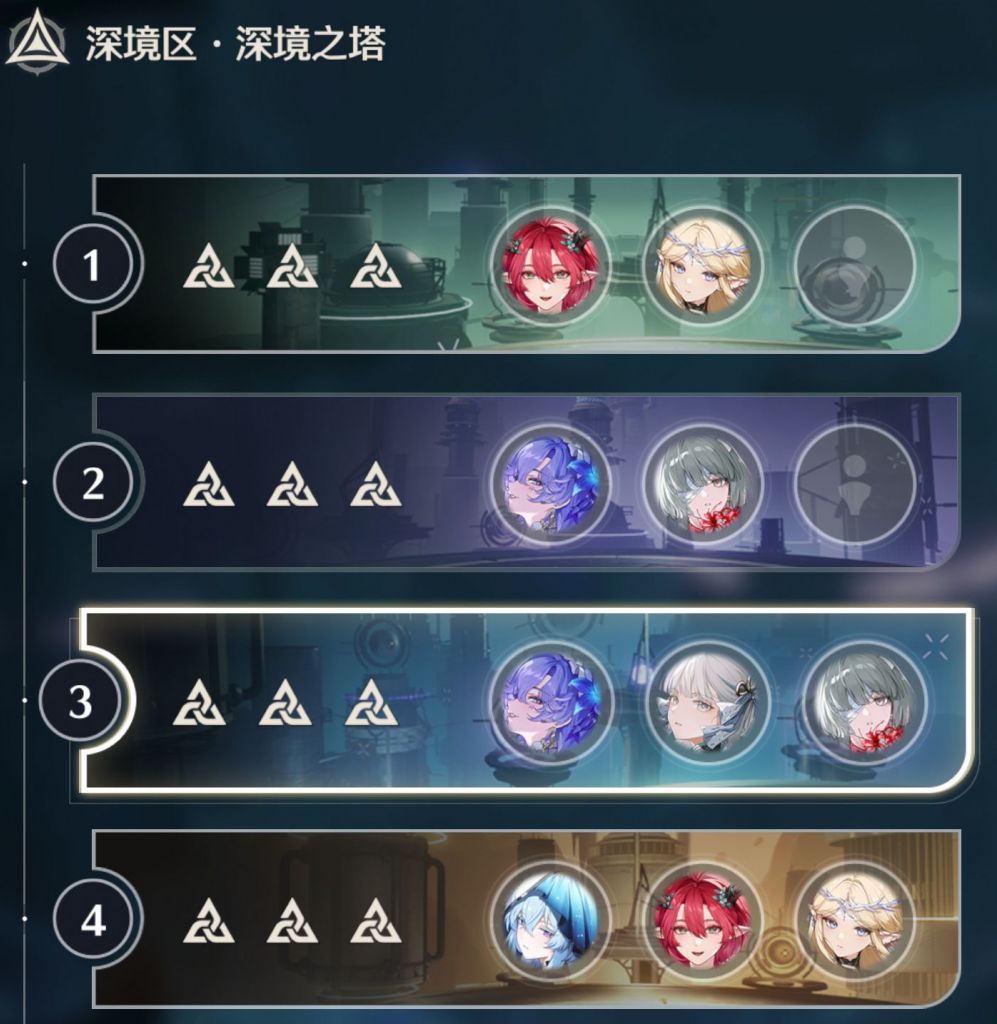The height and width of the screenshot is (1024, 997).
Task: Select the blonde elf portrait on floor 4
Action: (x=855, y=921)
